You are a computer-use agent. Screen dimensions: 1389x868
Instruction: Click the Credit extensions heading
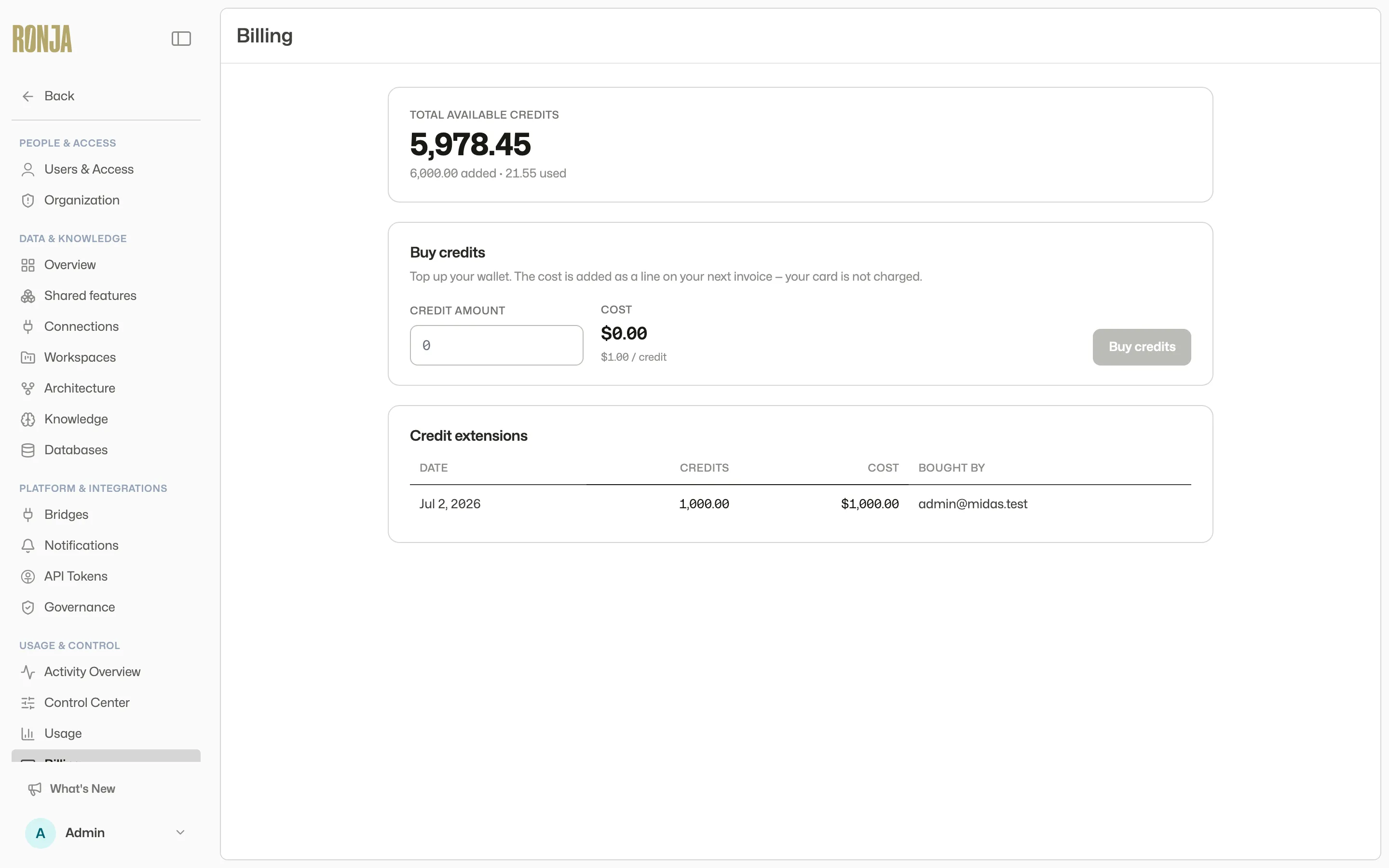468,436
